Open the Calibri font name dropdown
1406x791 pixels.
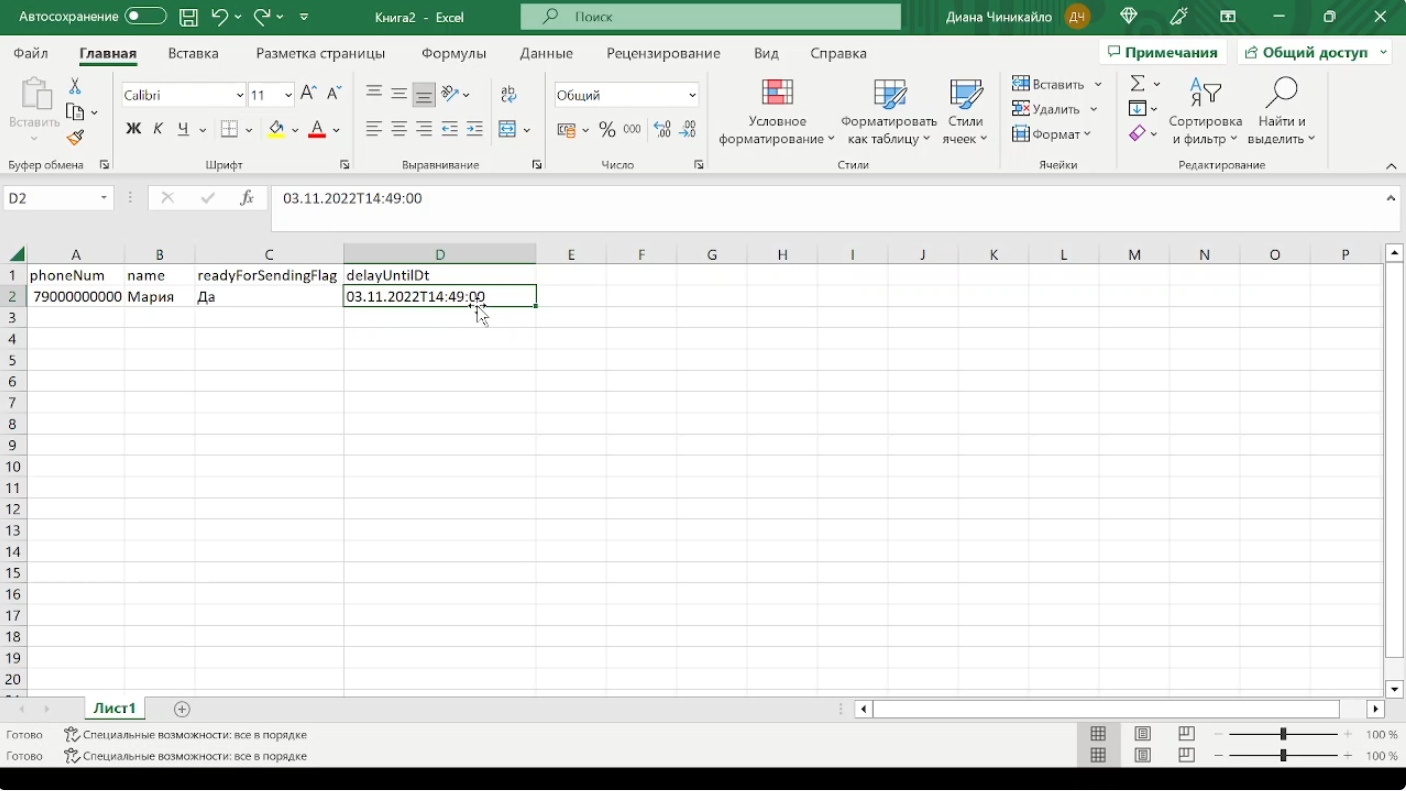(240, 95)
